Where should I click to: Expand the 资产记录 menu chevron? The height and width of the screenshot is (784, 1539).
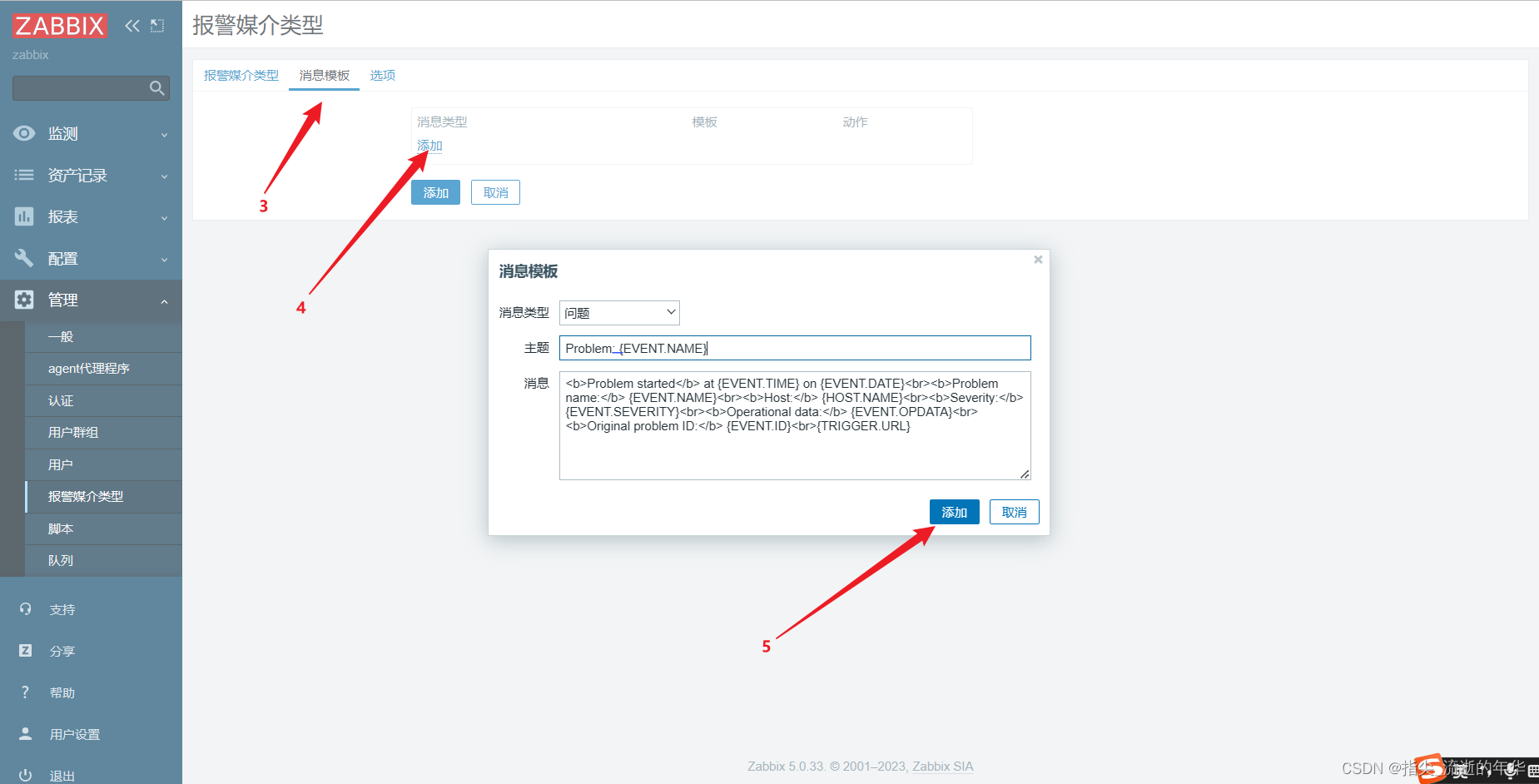click(x=164, y=176)
